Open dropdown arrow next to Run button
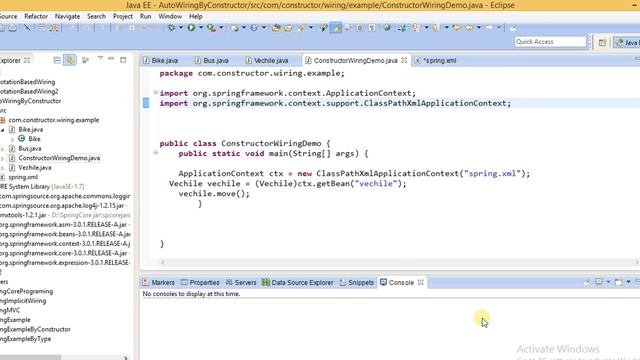This screenshot has height=360, width=640. (x=201, y=28)
